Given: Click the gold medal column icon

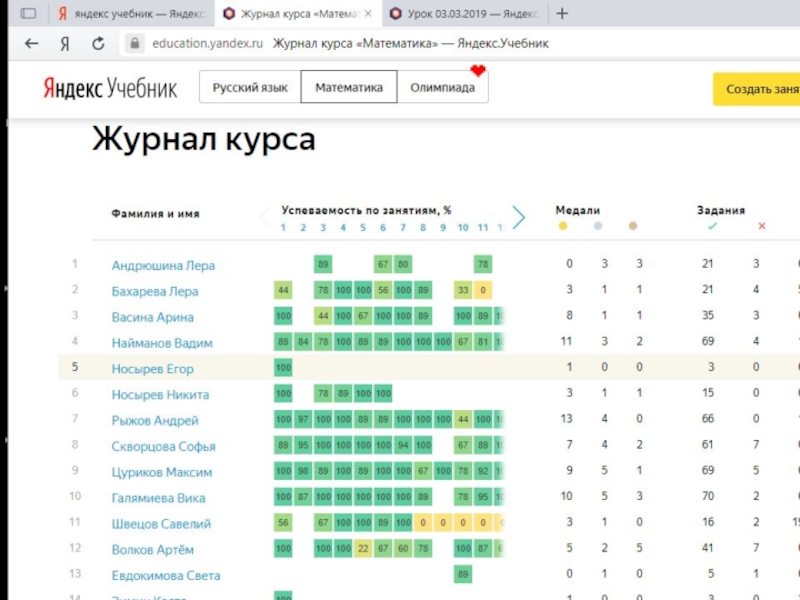Looking at the screenshot, I should pyautogui.click(x=563, y=227).
